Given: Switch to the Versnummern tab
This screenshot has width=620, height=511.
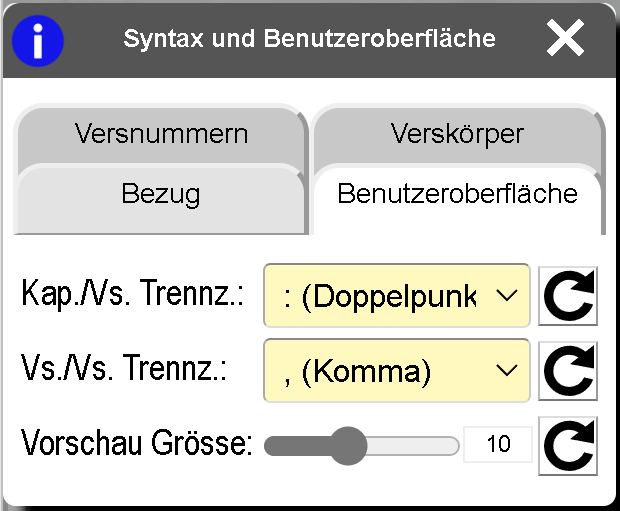Looking at the screenshot, I should [161, 134].
